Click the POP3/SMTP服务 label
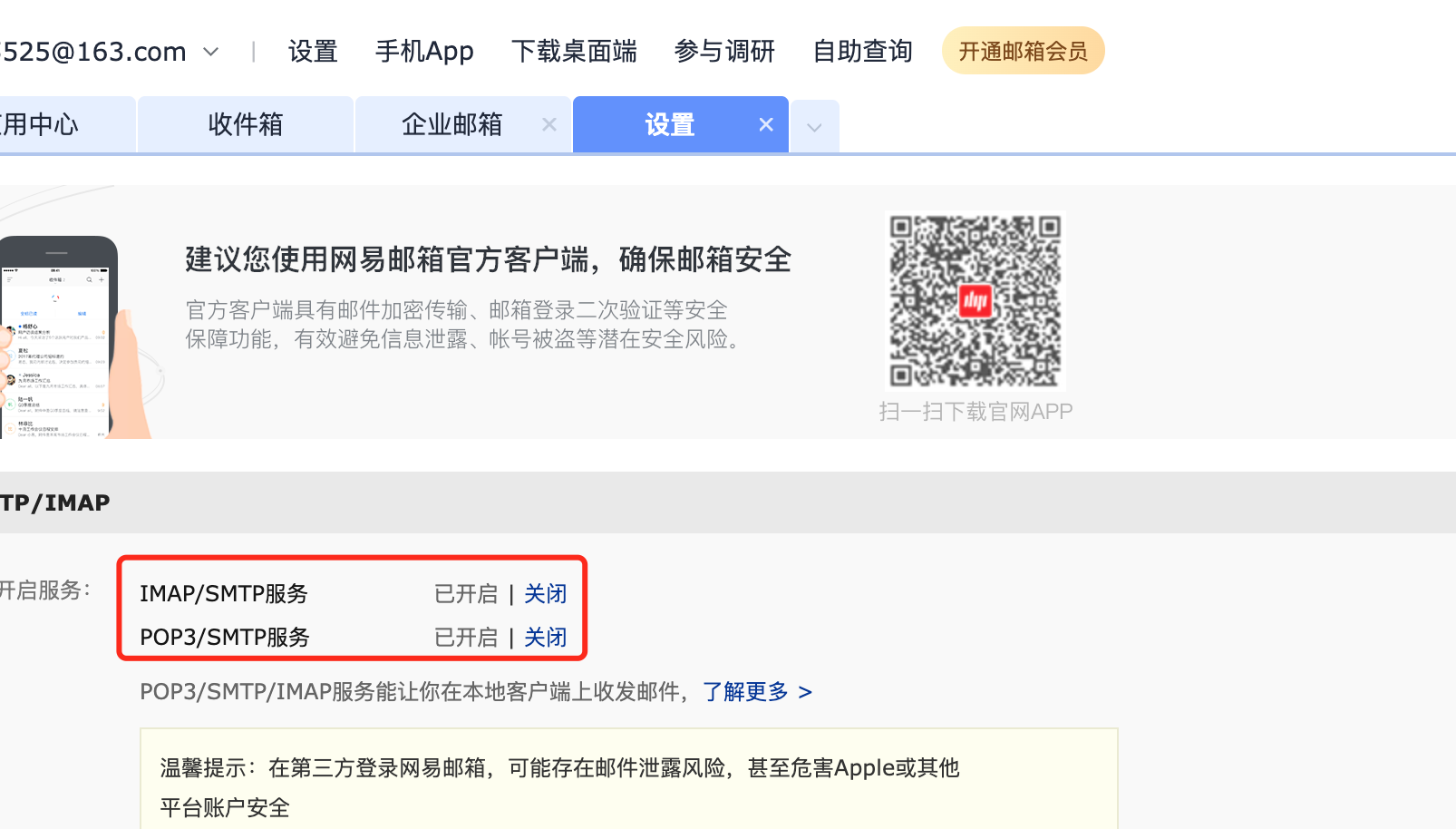This screenshot has width=1456, height=829. click(x=225, y=638)
